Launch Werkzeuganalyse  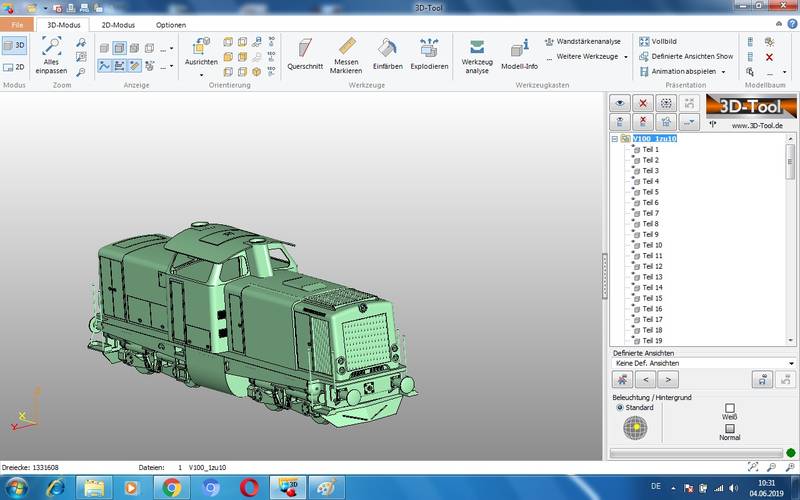tap(477, 56)
